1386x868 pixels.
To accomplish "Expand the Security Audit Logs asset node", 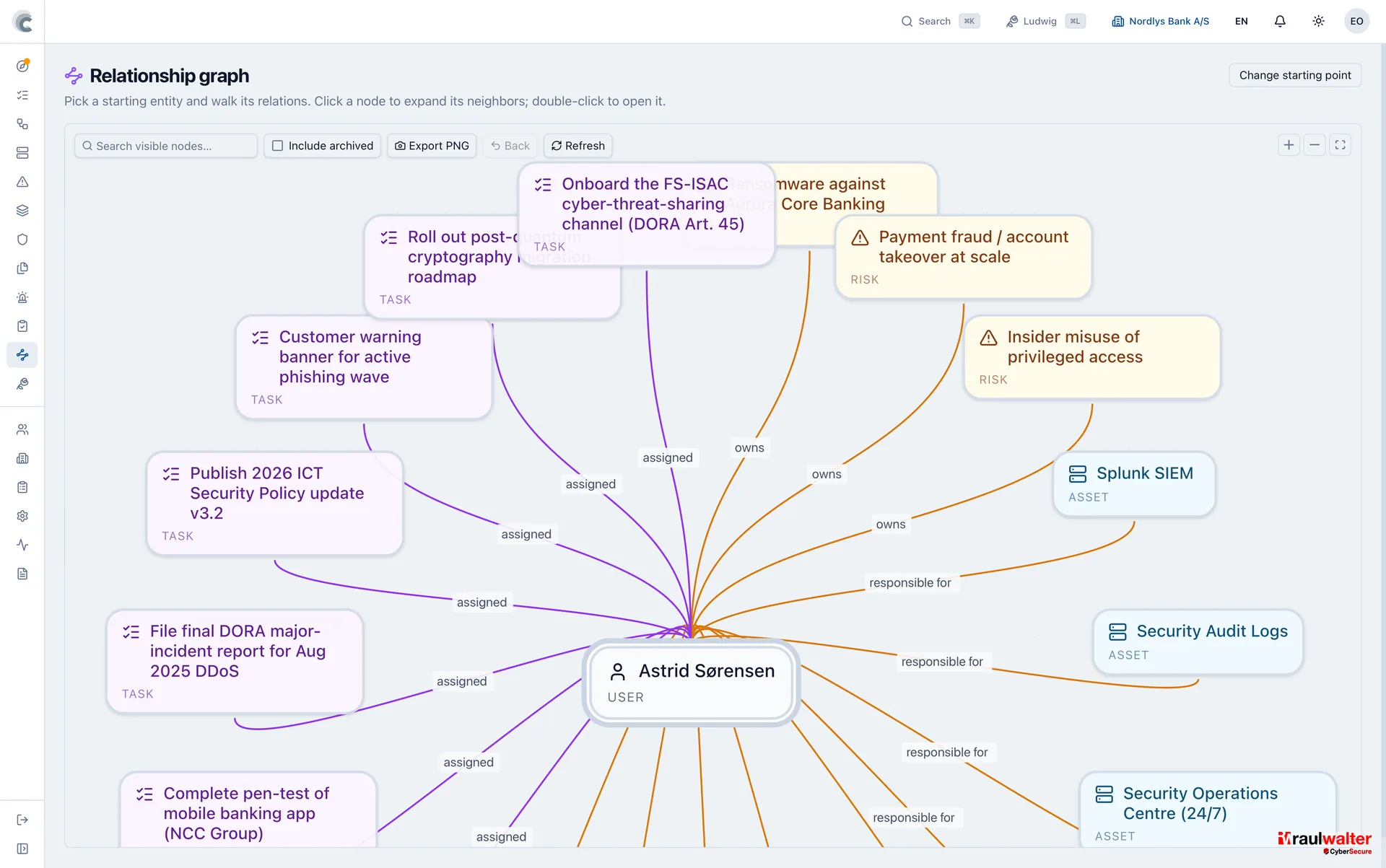I will point(1198,642).
